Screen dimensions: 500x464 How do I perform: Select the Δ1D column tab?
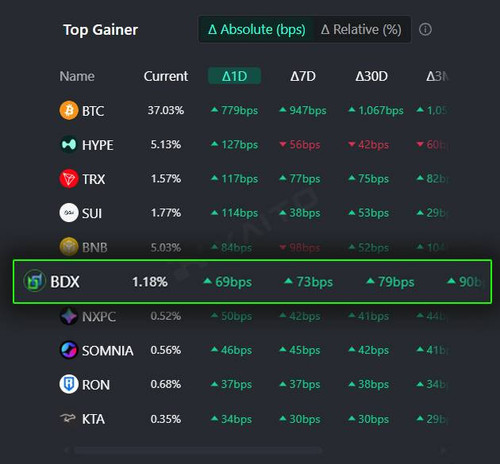pos(234,76)
